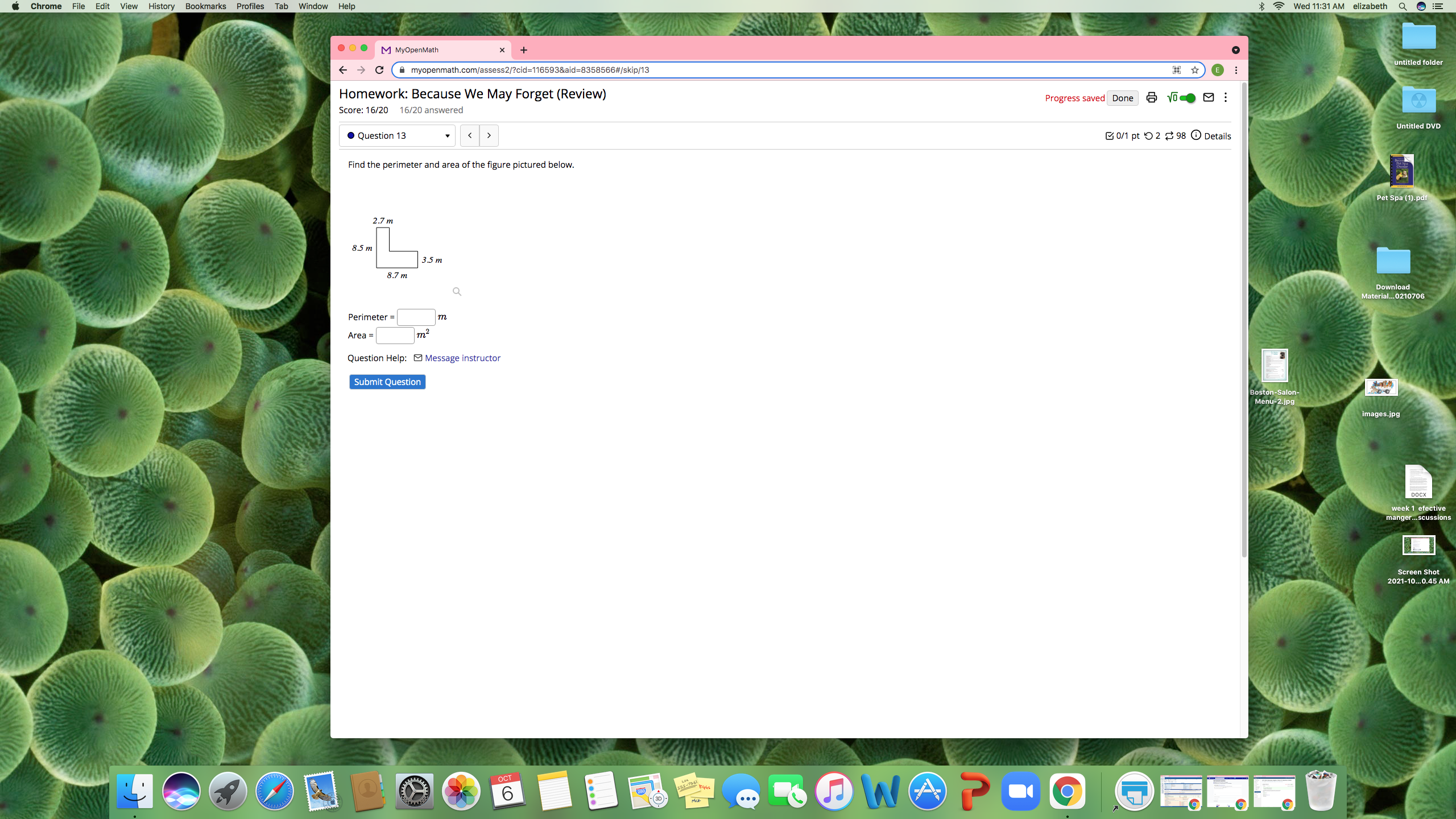Click the magnifier icon below the figure
The image size is (1456, 819).
[457, 291]
